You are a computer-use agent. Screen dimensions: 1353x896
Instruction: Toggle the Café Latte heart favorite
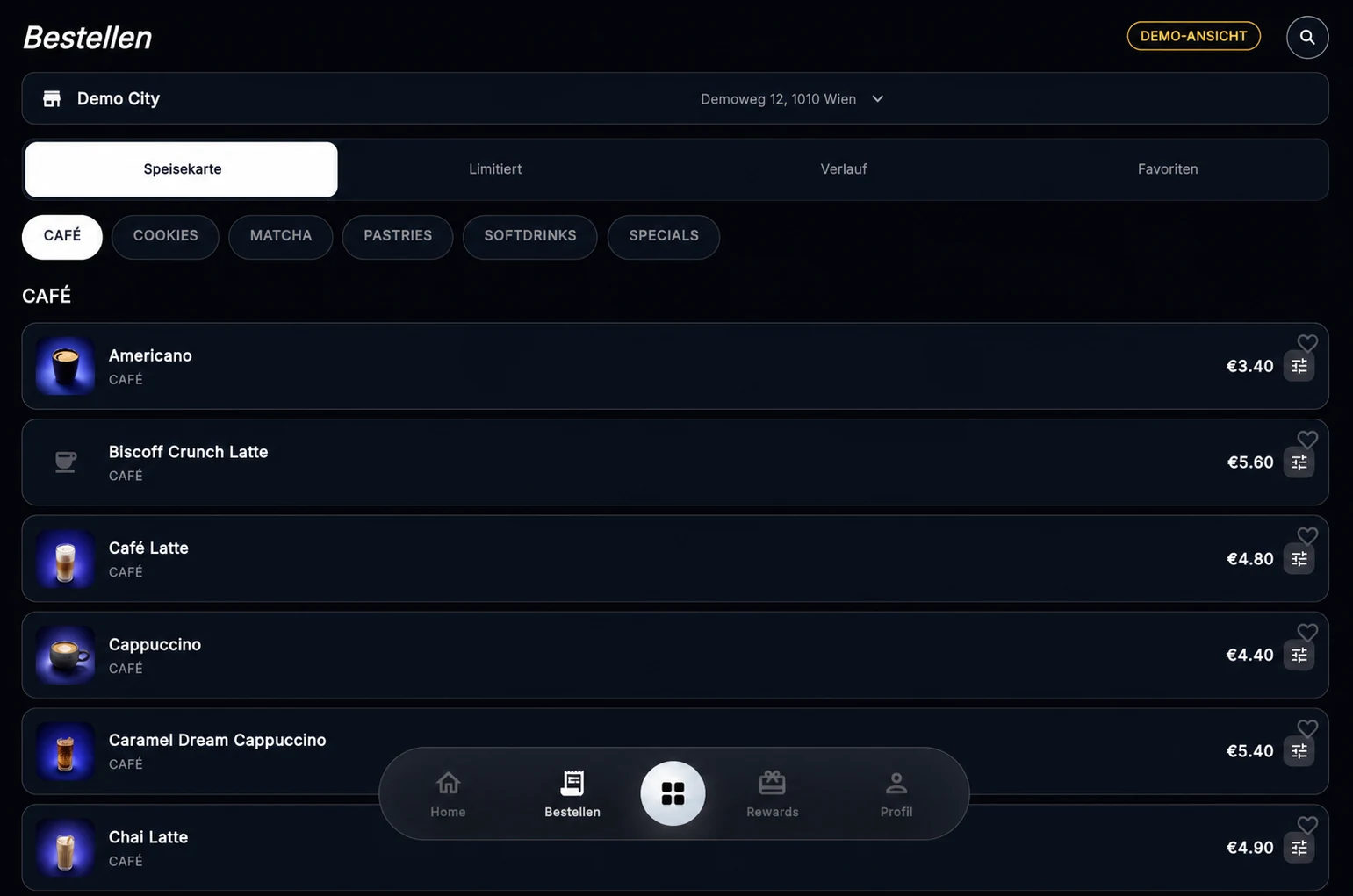(1307, 536)
